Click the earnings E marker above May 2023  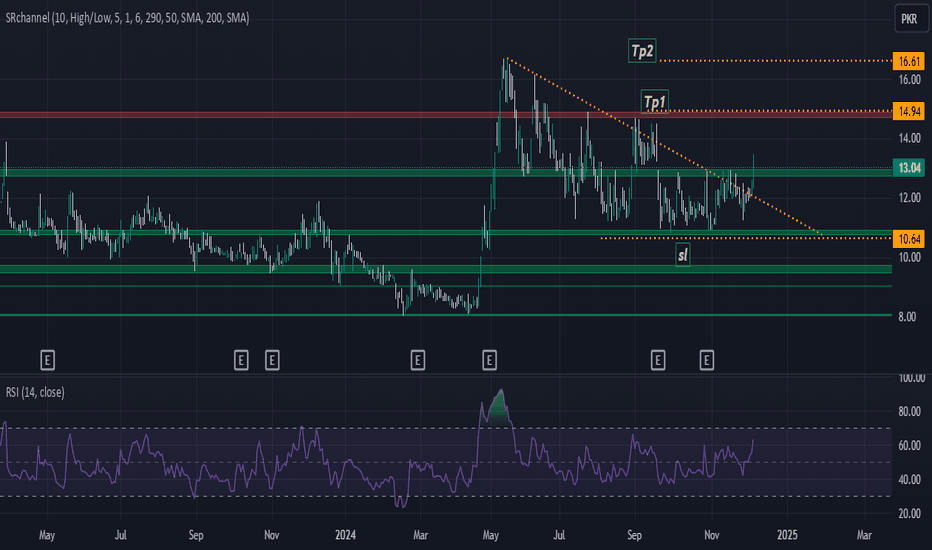click(x=48, y=360)
